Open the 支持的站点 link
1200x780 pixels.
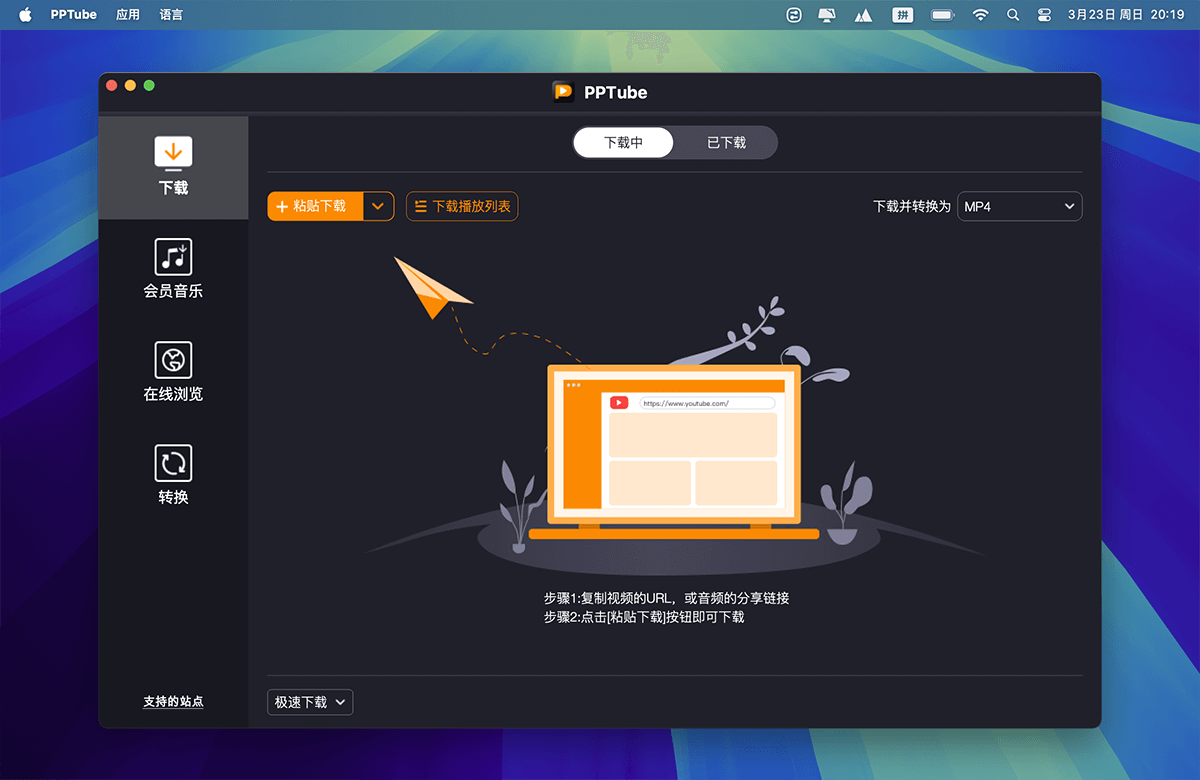173,702
